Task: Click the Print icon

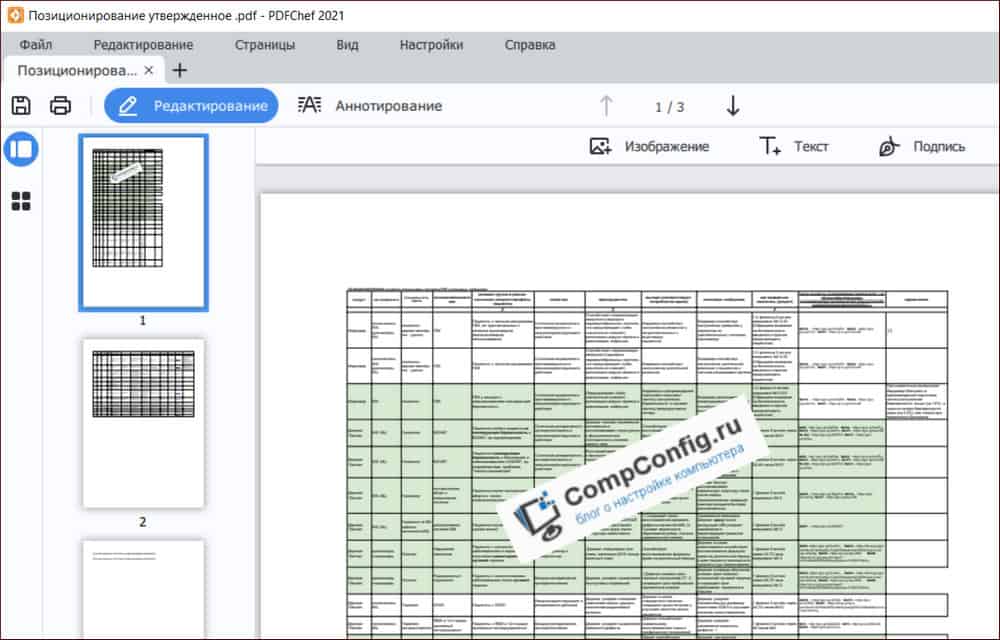Action: click(x=61, y=105)
